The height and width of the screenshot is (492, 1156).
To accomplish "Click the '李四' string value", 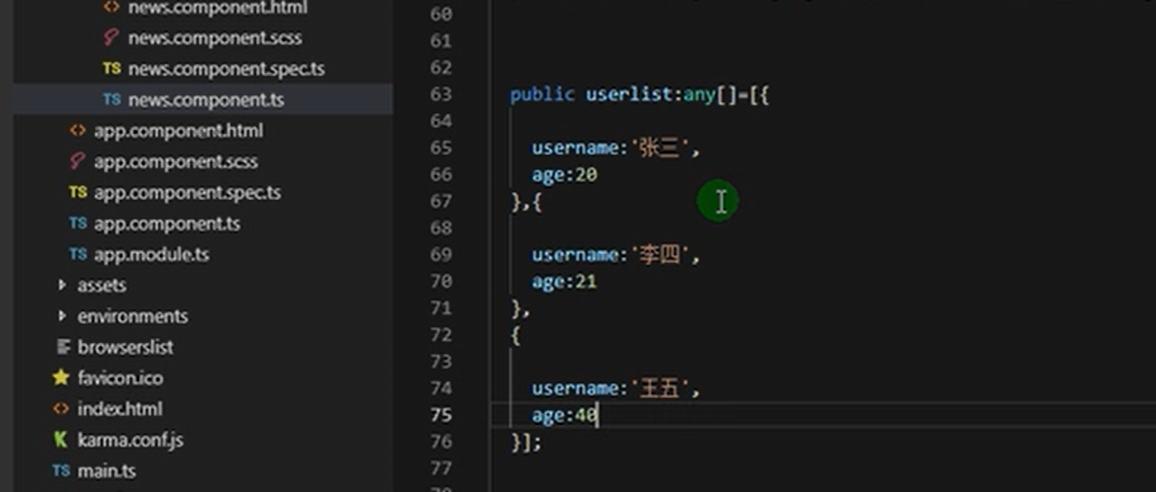I will click(x=660, y=255).
